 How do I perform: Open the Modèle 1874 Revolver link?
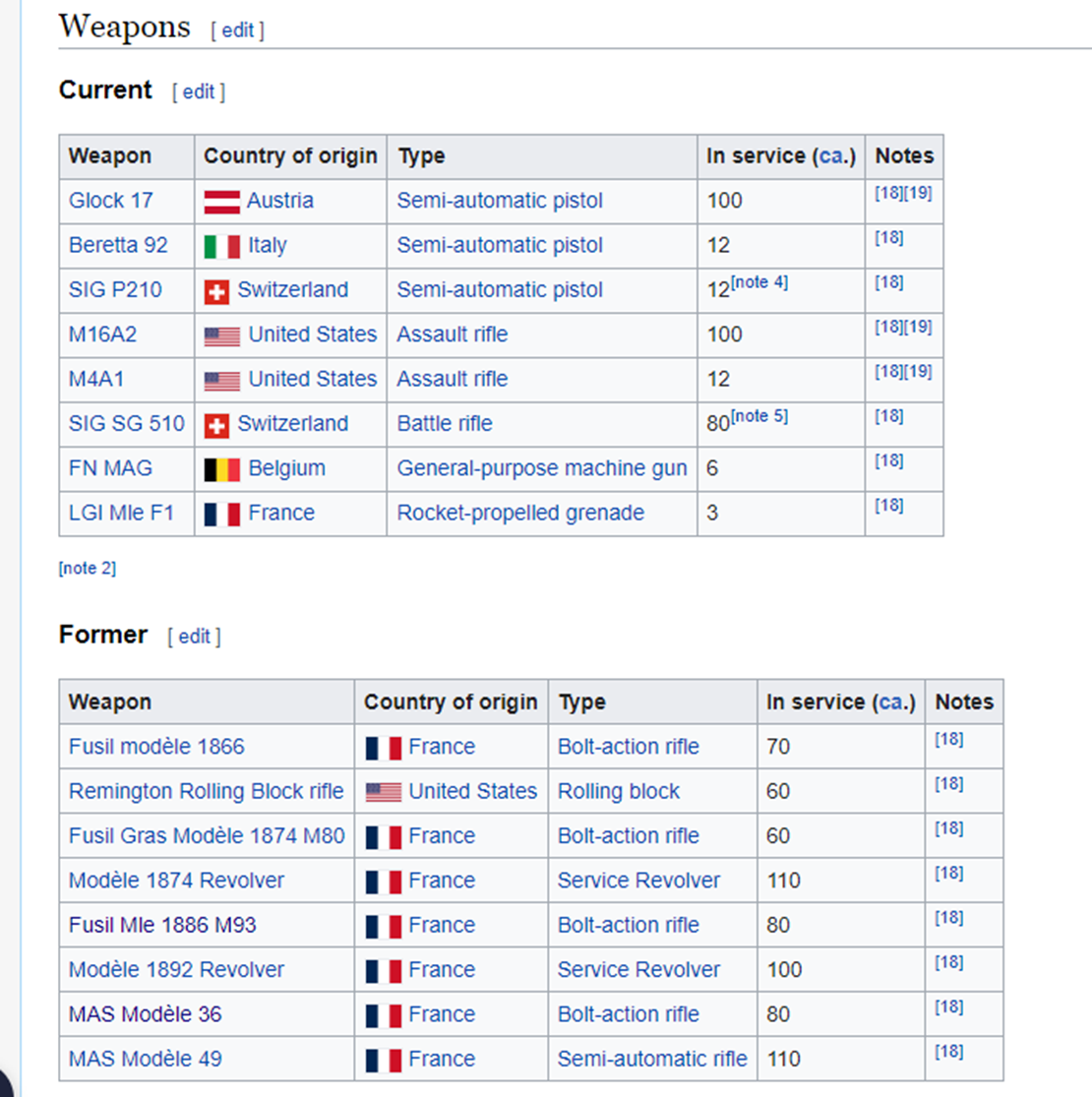pyautogui.click(x=176, y=881)
